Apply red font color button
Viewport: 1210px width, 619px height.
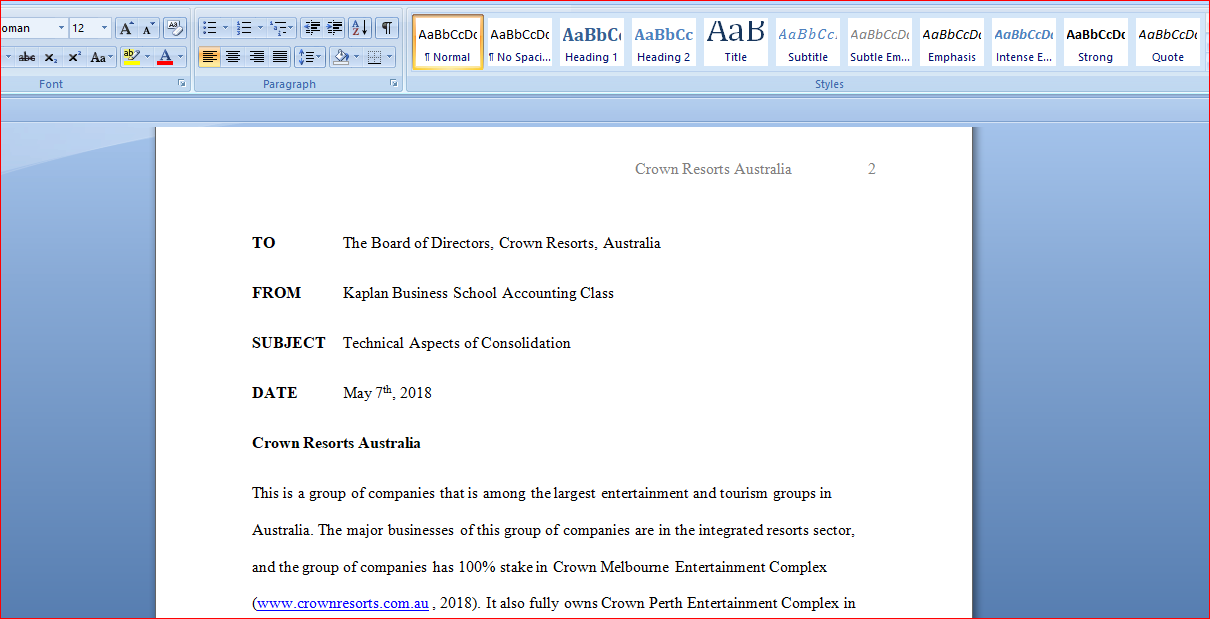165,57
